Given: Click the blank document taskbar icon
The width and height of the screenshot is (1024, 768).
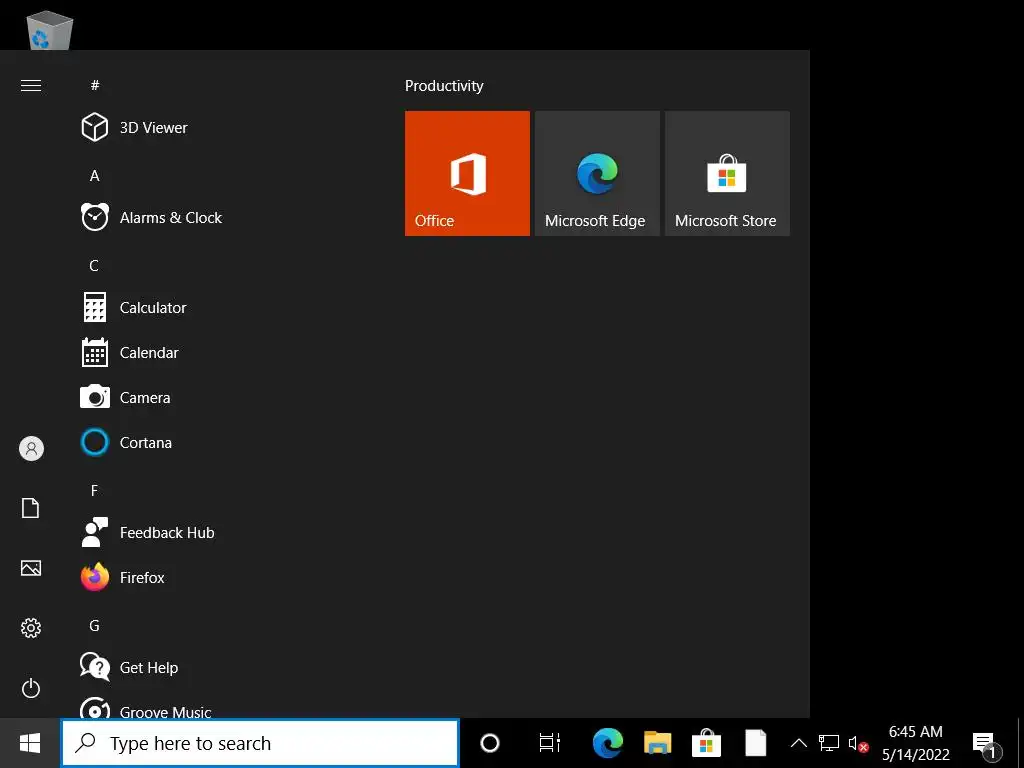Looking at the screenshot, I should [x=756, y=743].
